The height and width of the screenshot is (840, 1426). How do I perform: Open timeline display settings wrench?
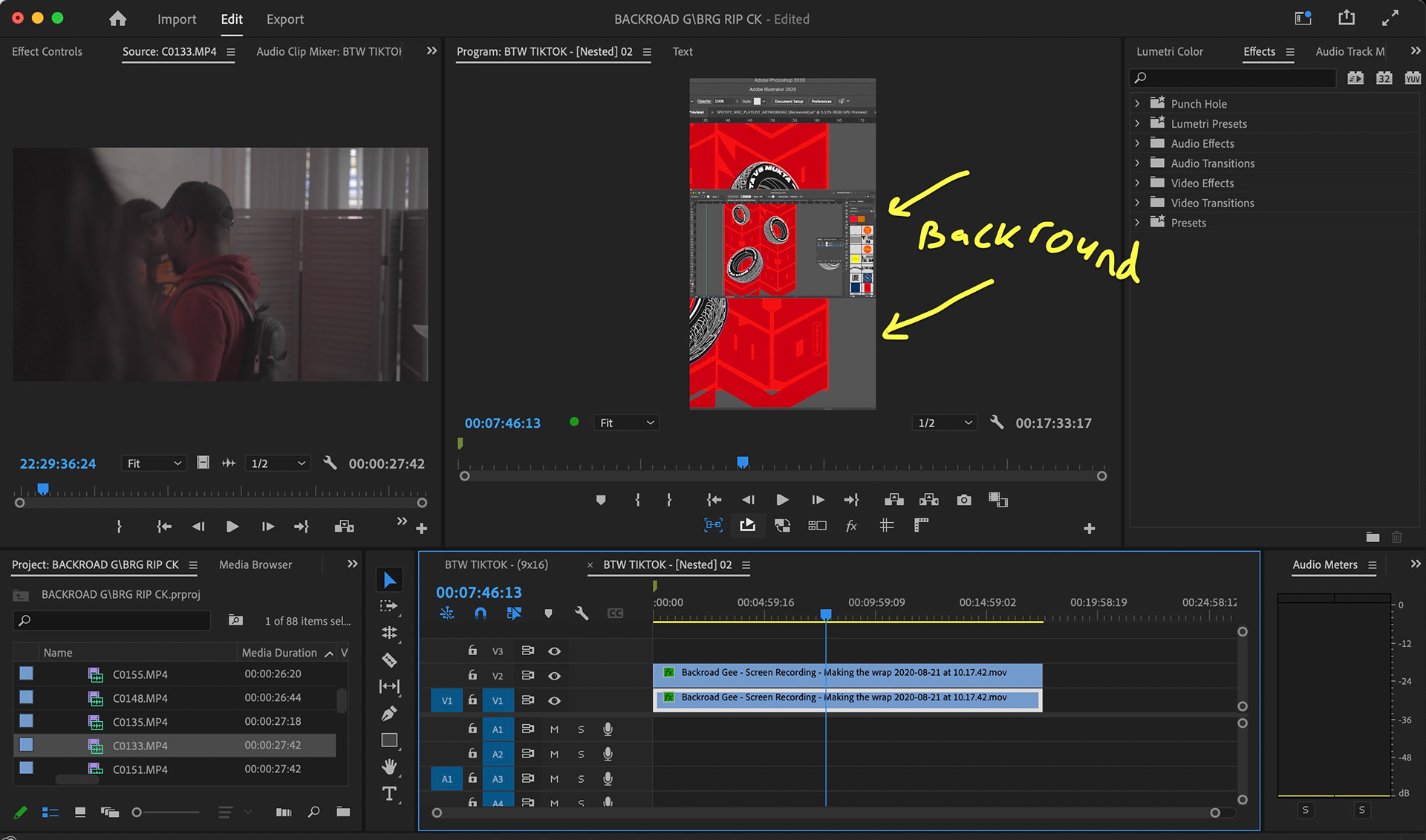[x=582, y=613]
